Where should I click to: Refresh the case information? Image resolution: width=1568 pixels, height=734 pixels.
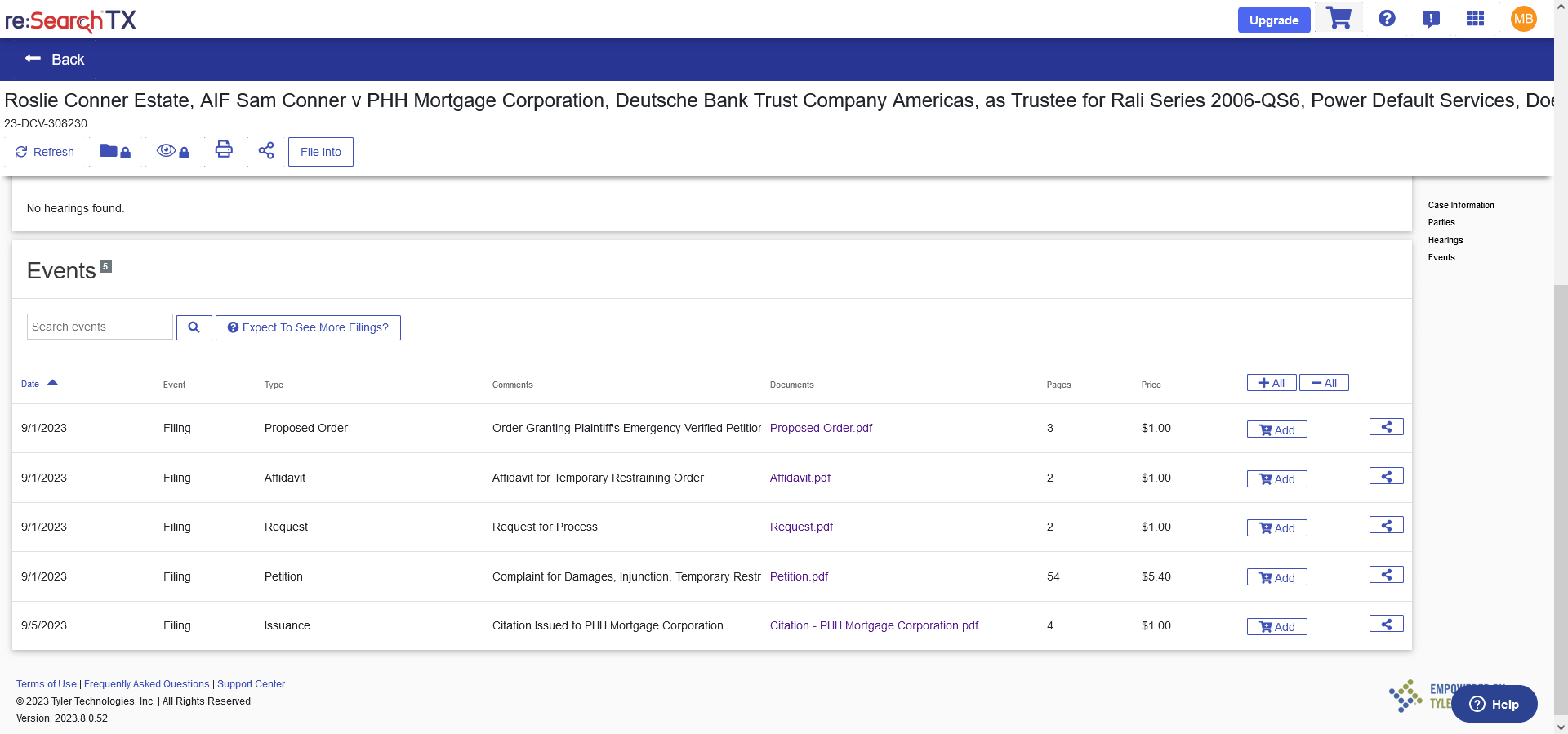tap(45, 152)
